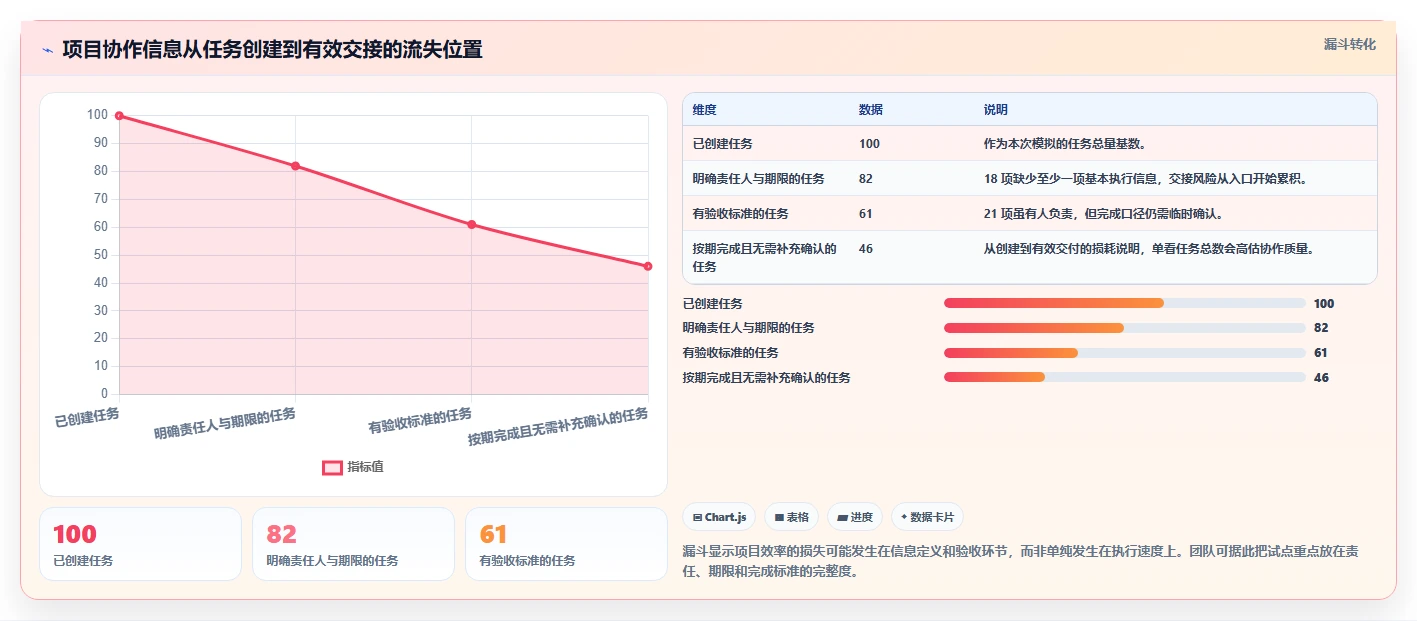Click the chart data point for 明确责任人与期限的任务

click(295, 166)
